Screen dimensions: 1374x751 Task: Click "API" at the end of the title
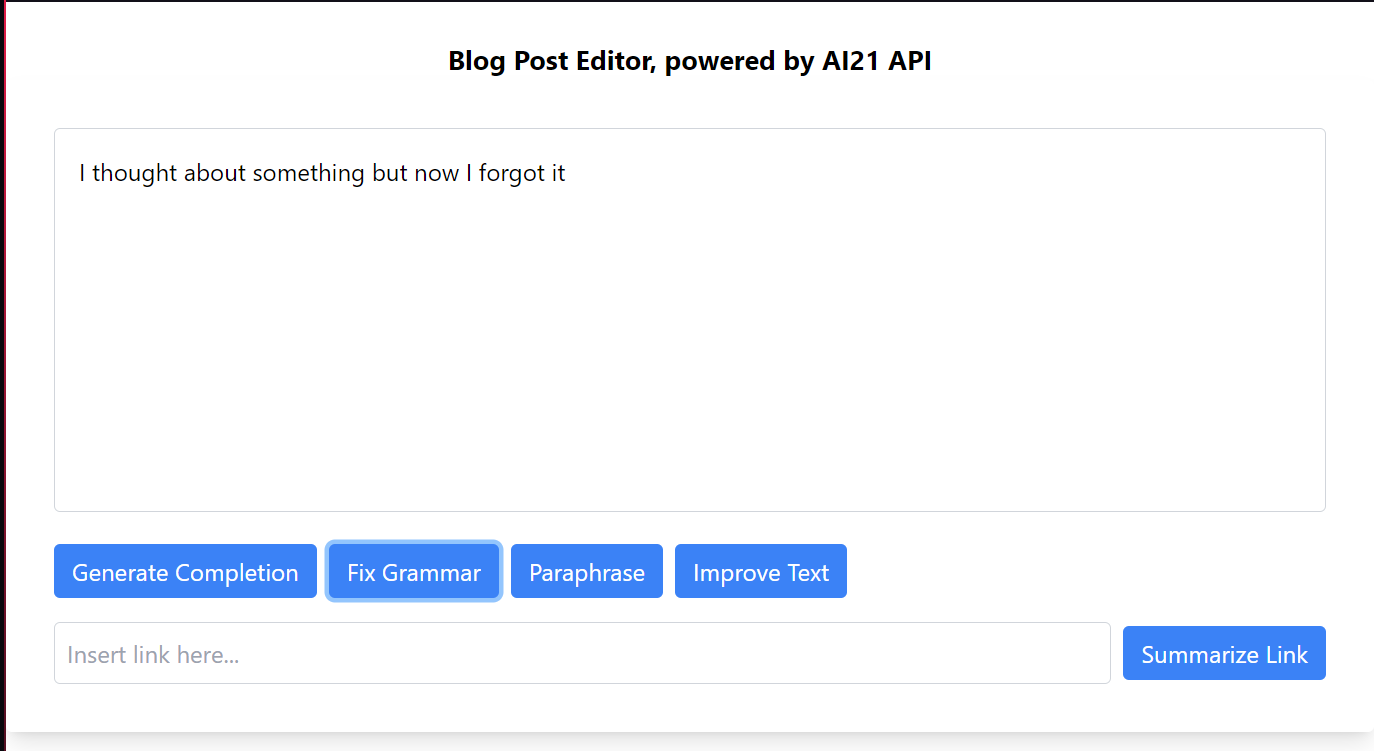pyautogui.click(x=910, y=61)
